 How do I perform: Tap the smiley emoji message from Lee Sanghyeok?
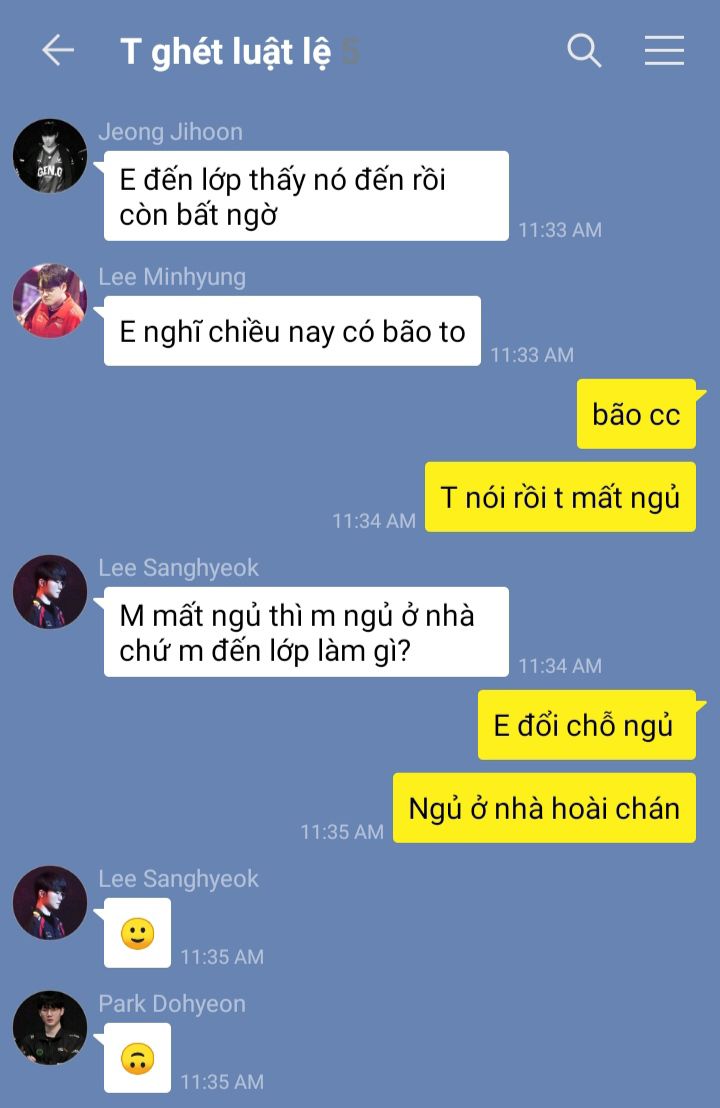[x=138, y=933]
